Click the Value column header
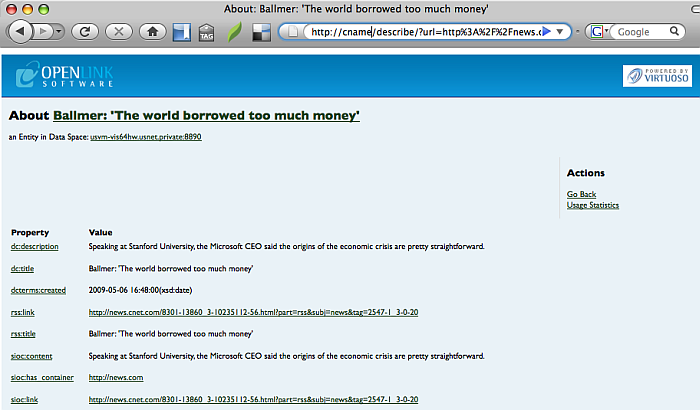 (100, 232)
